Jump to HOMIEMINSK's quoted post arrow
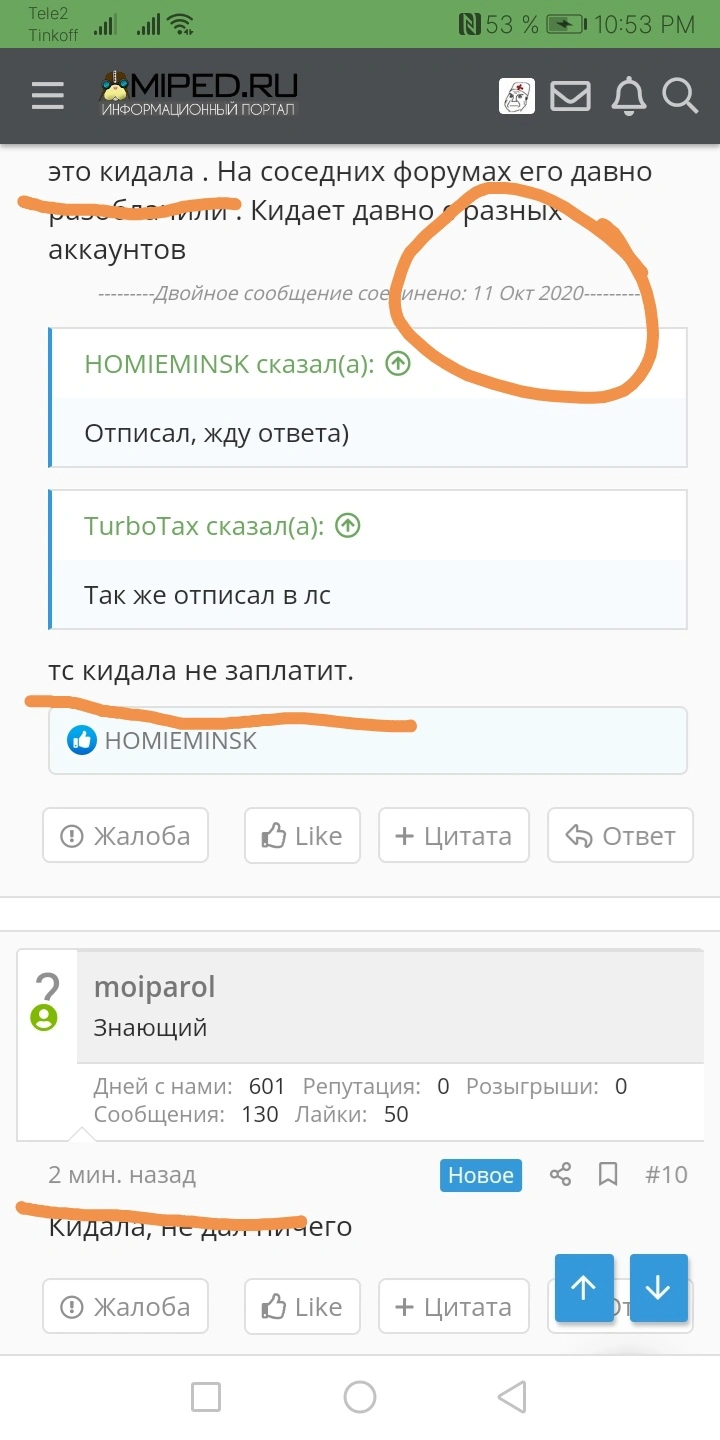720x1440 pixels. click(398, 364)
